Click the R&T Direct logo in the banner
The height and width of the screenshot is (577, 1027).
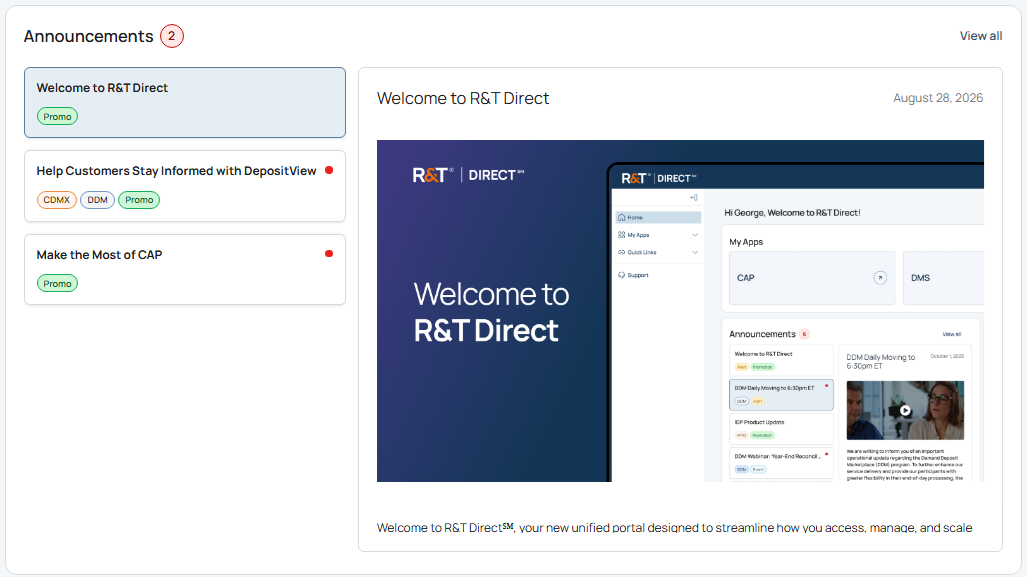click(468, 175)
